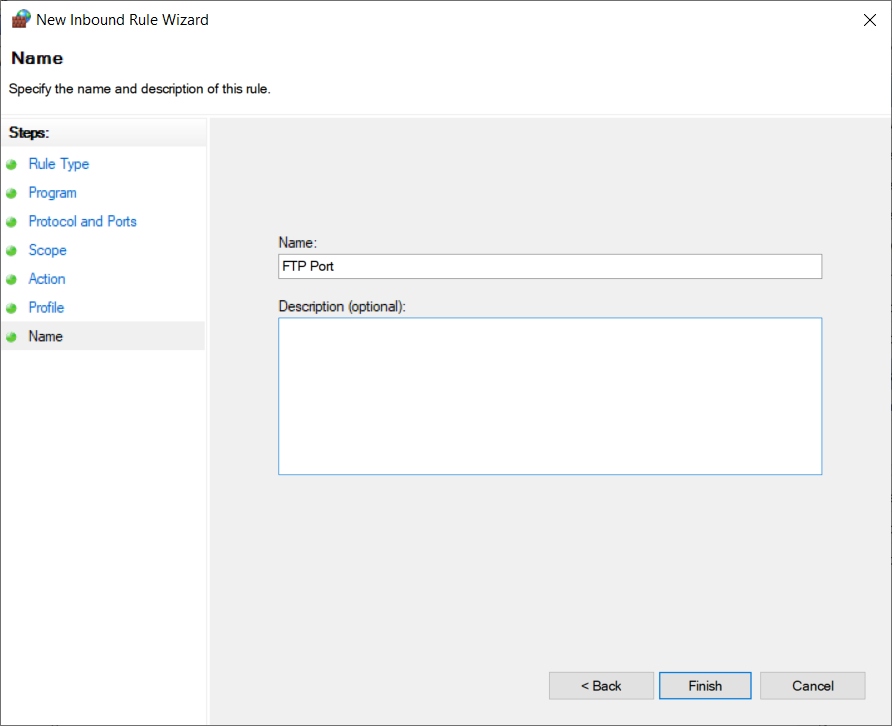Click the green dot beside Action step

[12, 280]
